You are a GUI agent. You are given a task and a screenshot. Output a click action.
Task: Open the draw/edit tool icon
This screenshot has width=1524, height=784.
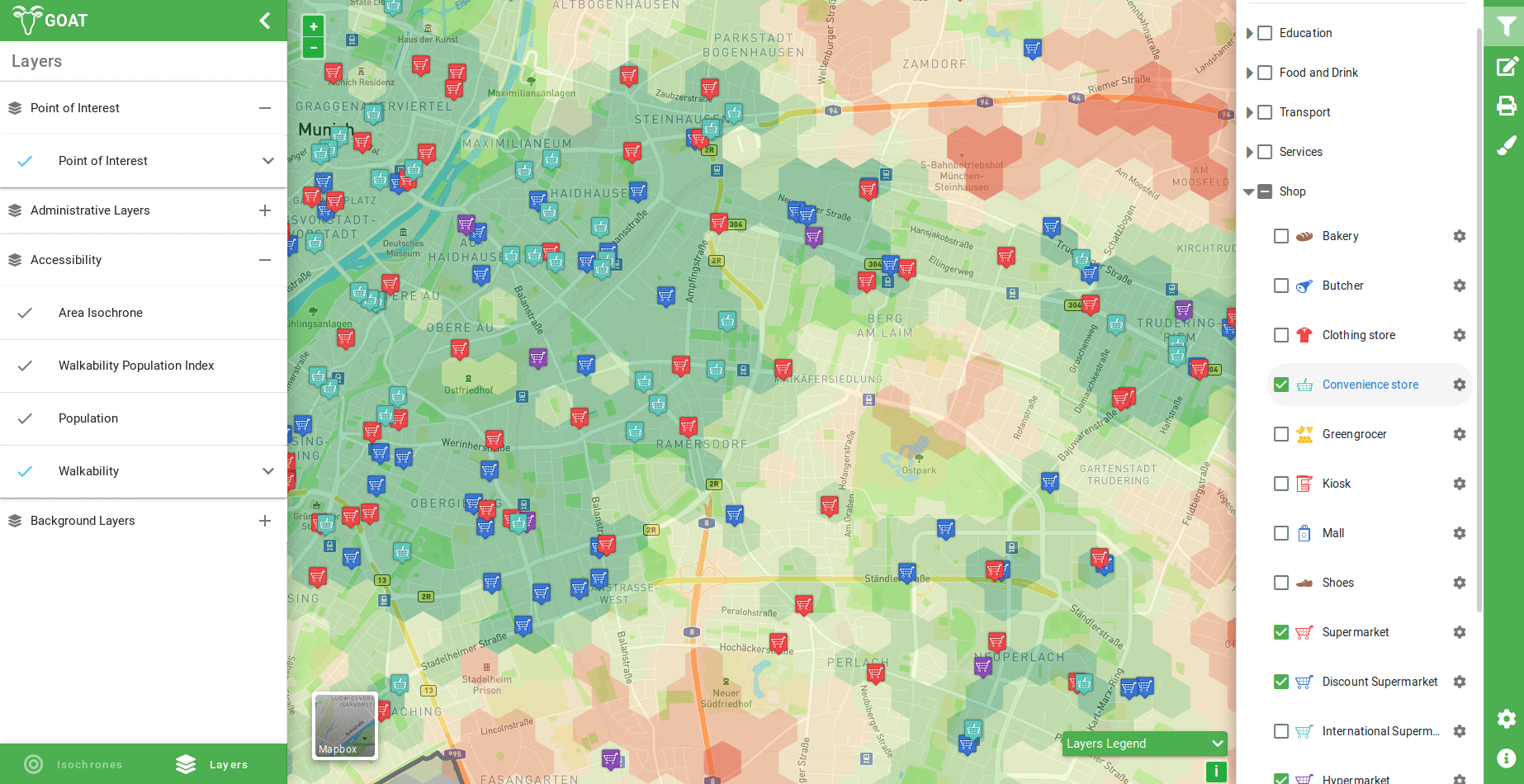(x=1506, y=66)
